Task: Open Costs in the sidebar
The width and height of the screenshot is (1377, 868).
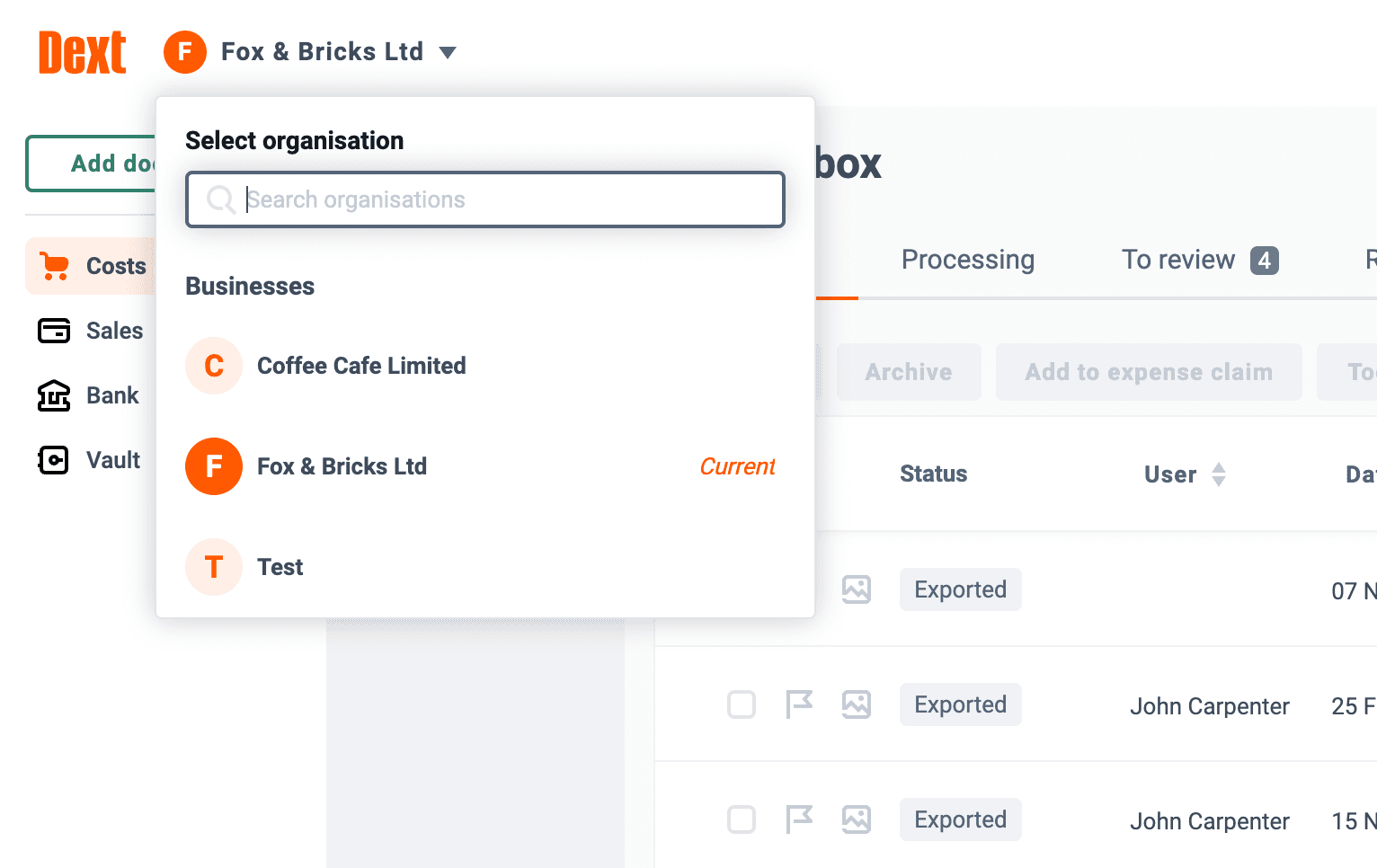Action: [x=90, y=266]
